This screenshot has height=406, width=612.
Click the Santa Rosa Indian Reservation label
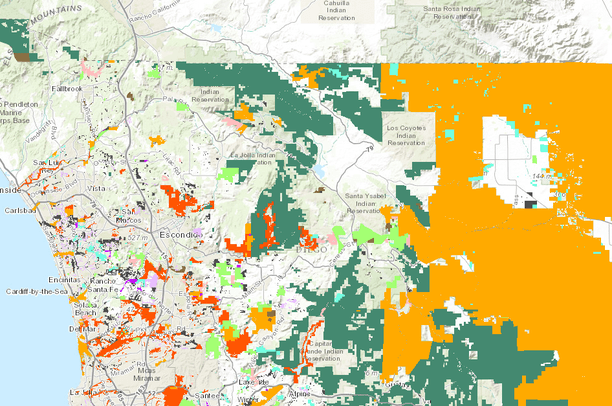click(452, 12)
